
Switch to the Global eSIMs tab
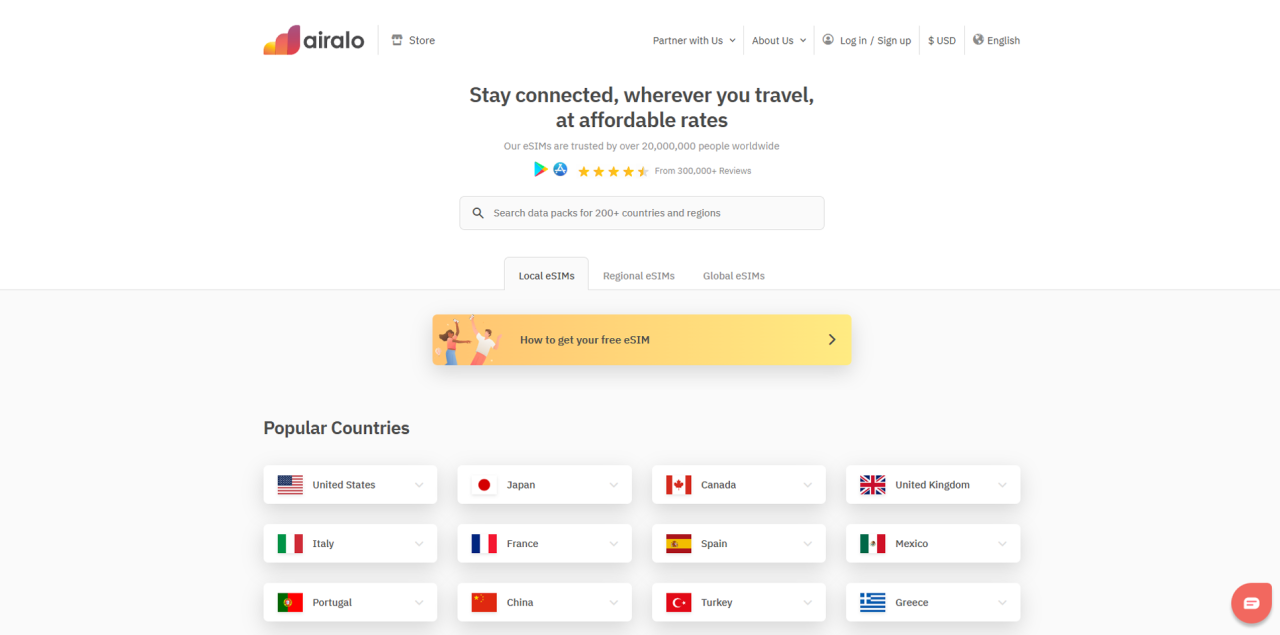pos(733,276)
